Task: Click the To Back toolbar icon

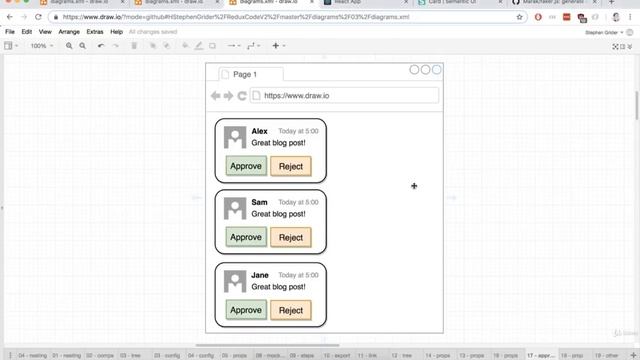Action: tap(167, 46)
